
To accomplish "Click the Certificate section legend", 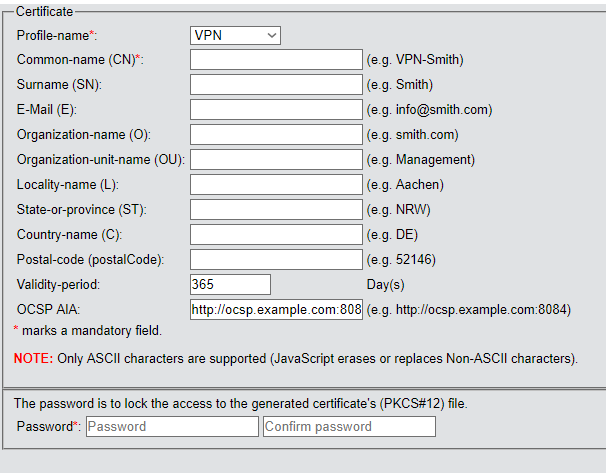I will [45, 11].
